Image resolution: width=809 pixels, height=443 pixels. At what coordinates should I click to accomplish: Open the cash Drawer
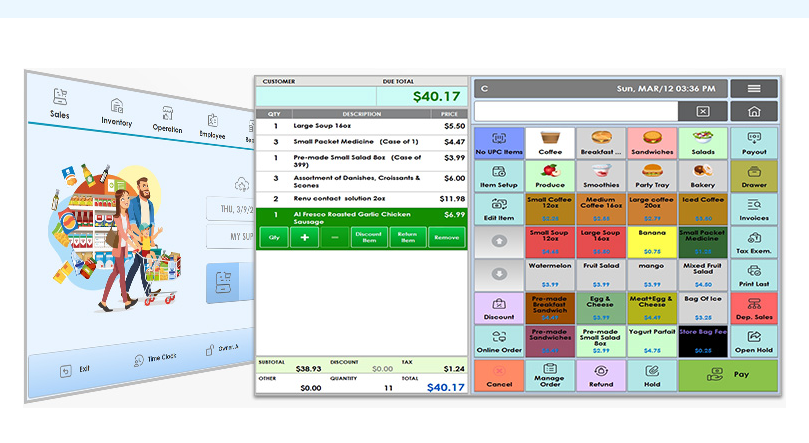754,176
